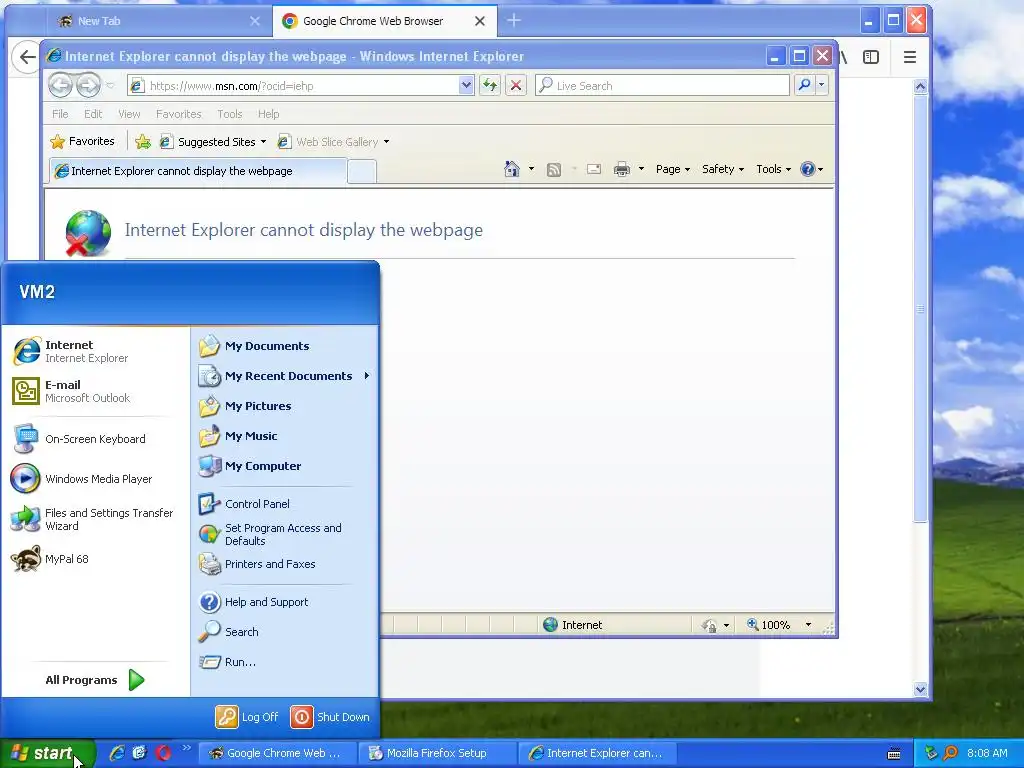The image size is (1024, 768).
Task: Click the Live Search magnifier button
Action: point(805,85)
